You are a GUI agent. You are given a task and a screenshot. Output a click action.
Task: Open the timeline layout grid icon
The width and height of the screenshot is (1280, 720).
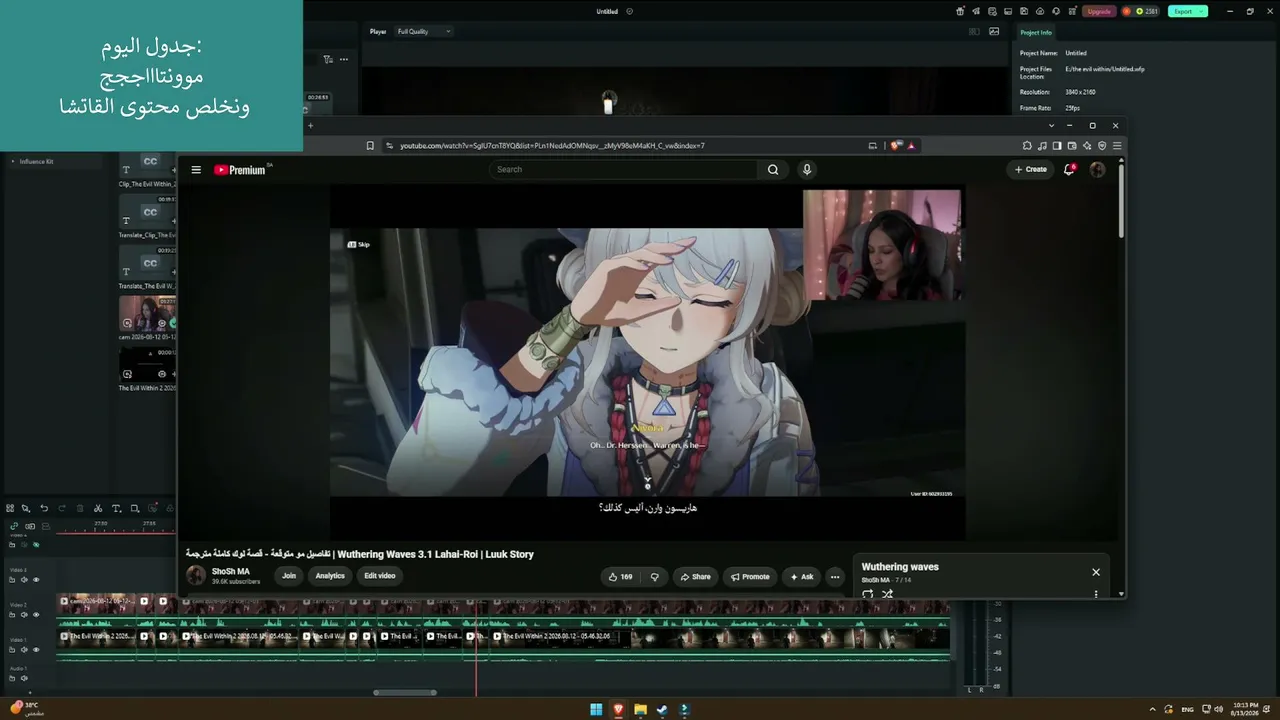pos(10,509)
